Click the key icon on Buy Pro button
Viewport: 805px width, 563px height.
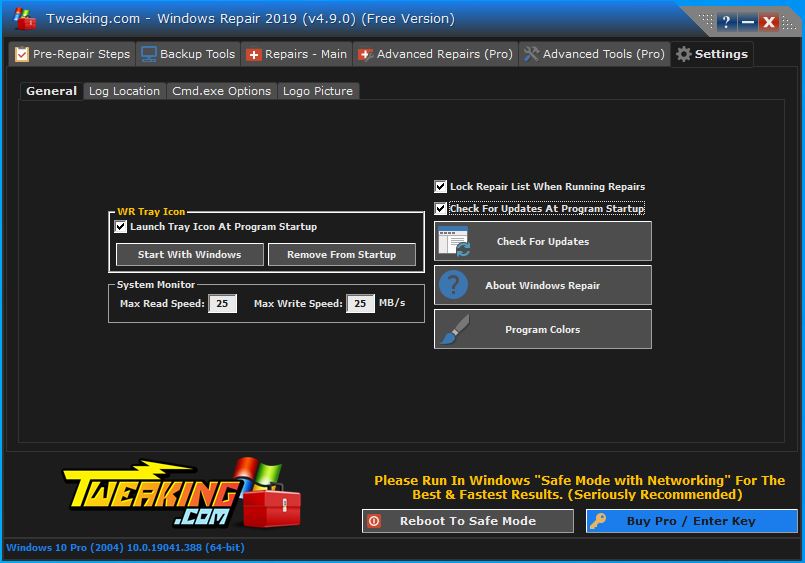597,521
